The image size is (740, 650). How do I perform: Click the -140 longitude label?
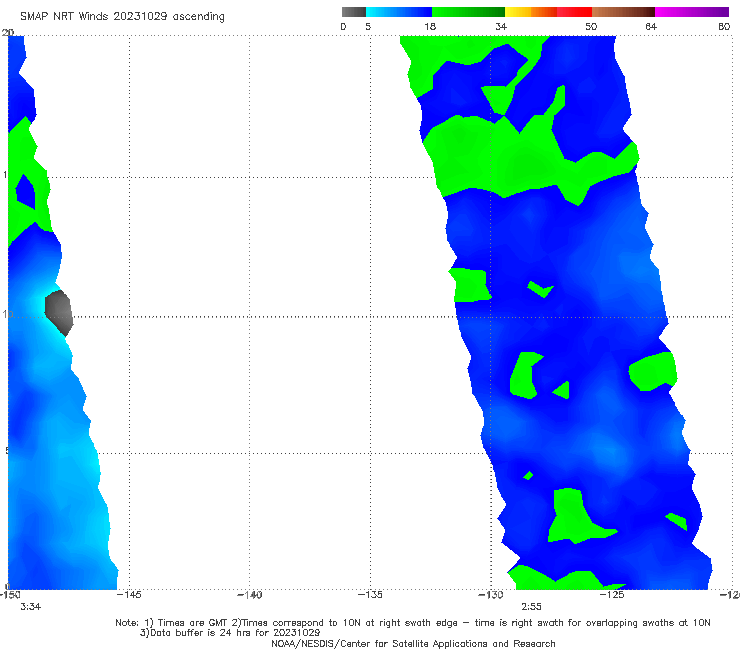(x=249, y=595)
